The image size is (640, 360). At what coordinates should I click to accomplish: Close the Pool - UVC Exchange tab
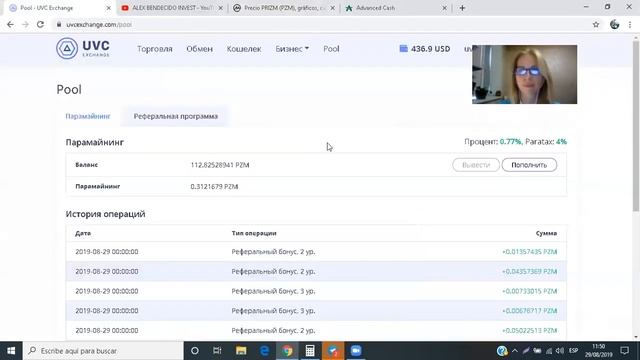(x=109, y=8)
